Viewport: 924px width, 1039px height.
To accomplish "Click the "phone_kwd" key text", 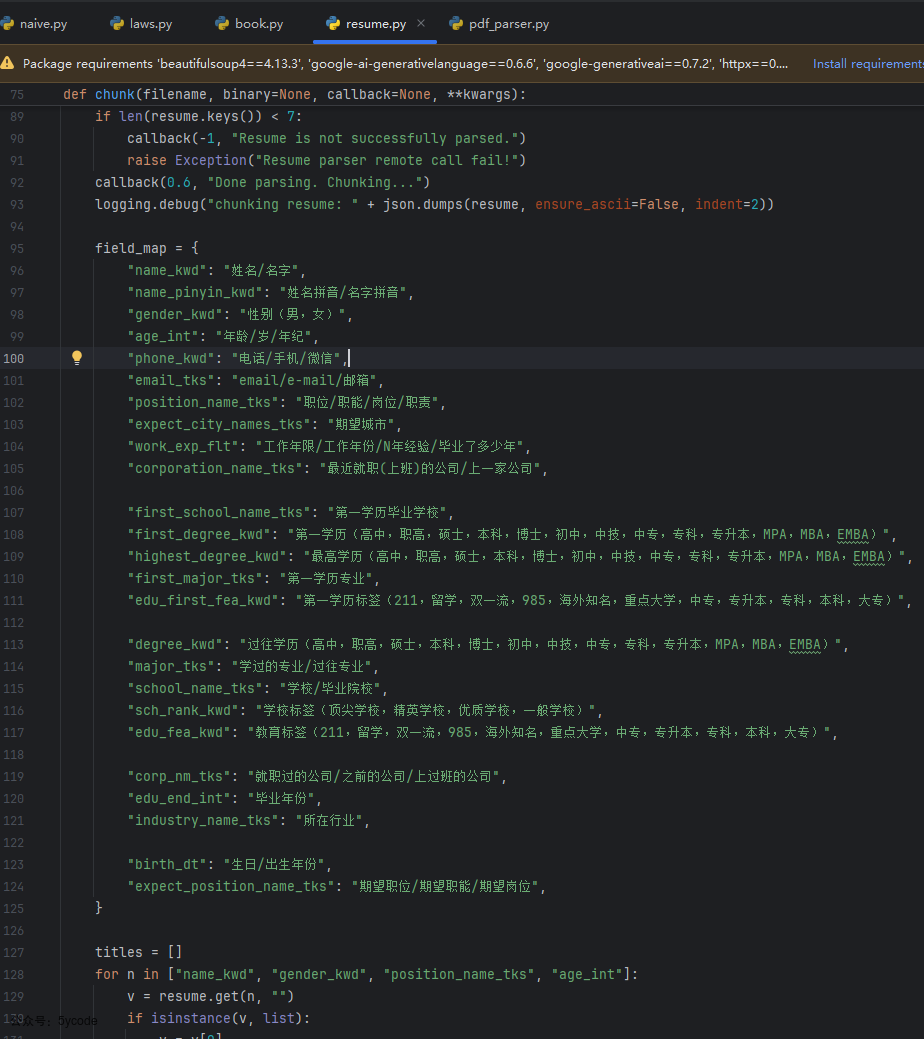I will click(x=171, y=358).
